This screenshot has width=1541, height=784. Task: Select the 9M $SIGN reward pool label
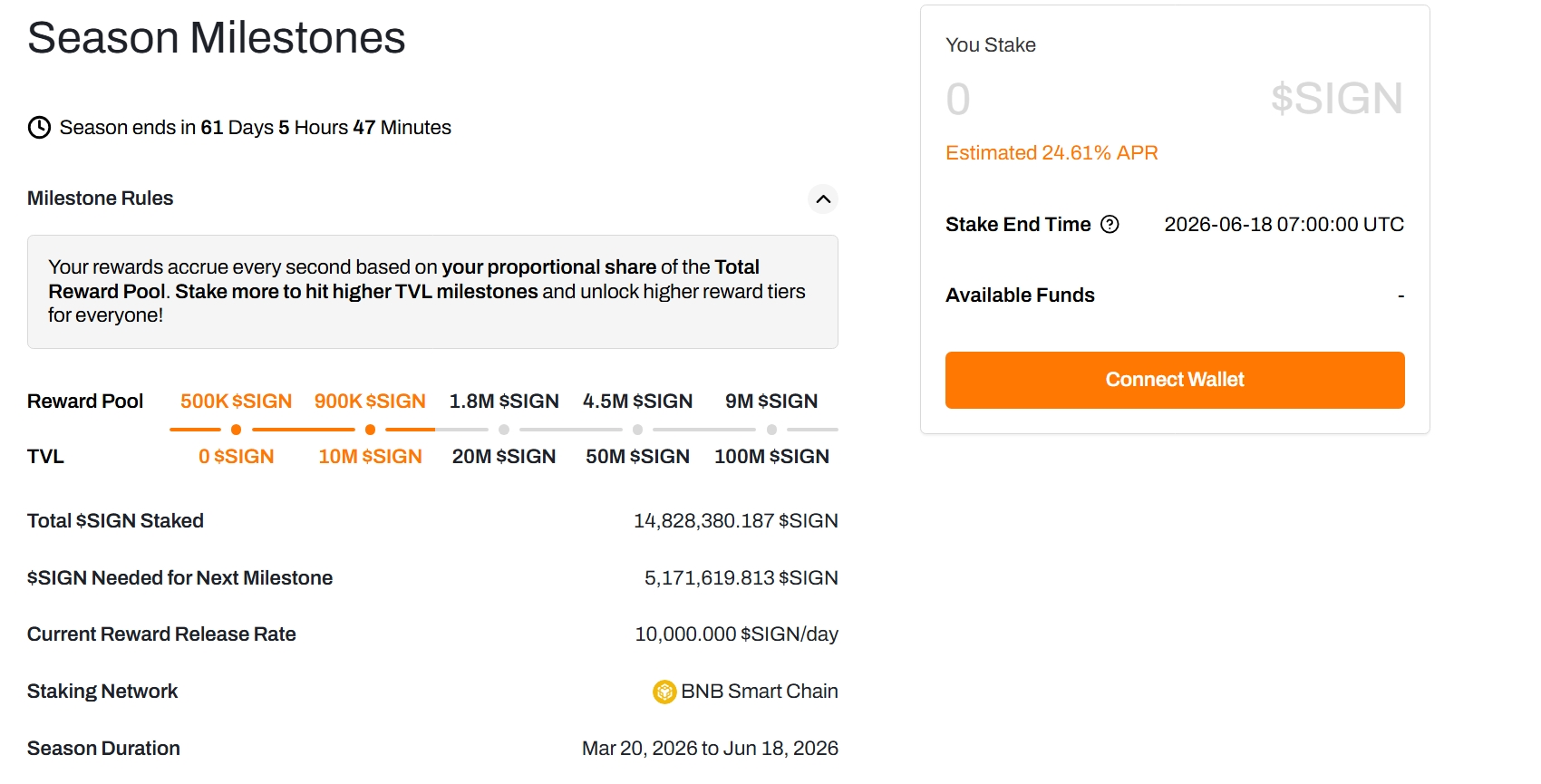(771, 402)
